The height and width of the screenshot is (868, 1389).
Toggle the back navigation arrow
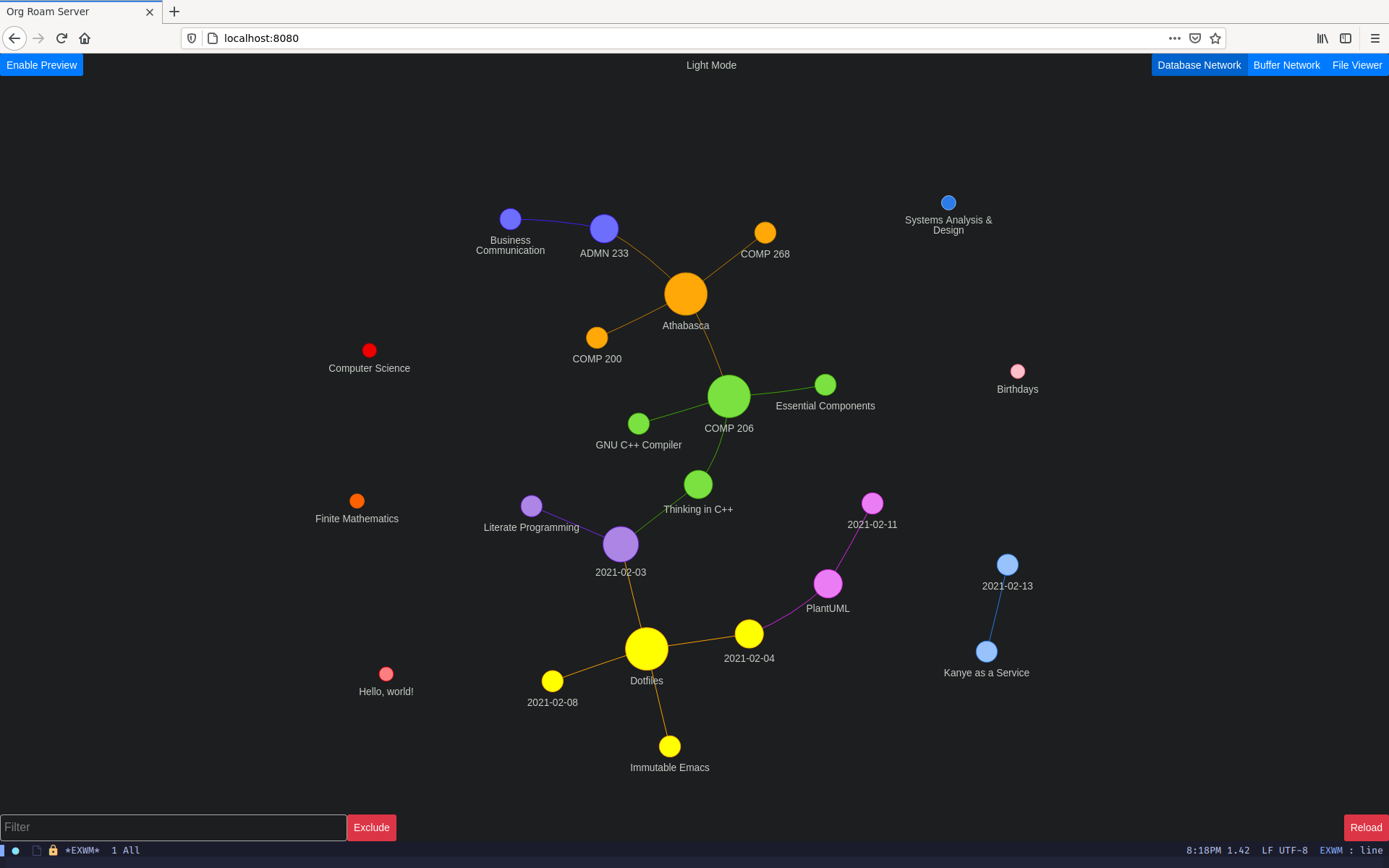(14, 38)
